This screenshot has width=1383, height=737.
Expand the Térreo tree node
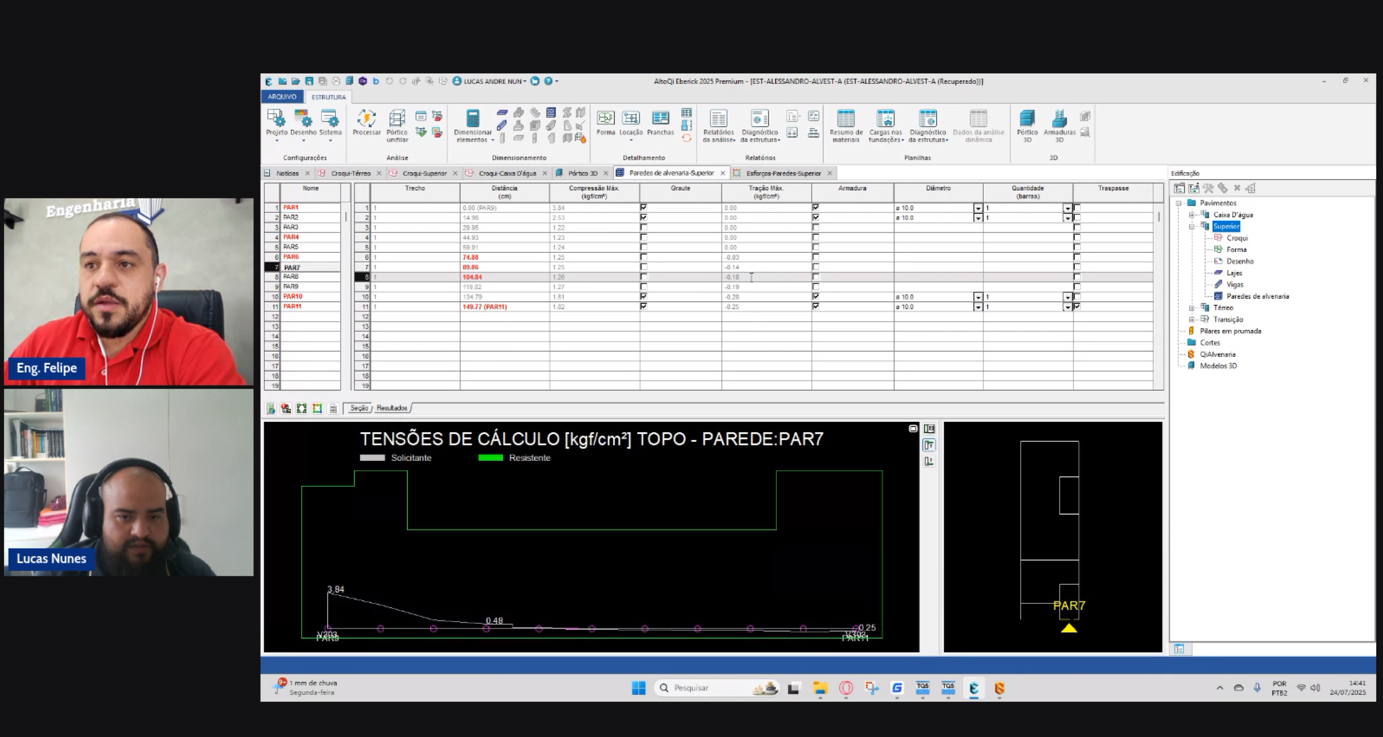coord(1192,308)
